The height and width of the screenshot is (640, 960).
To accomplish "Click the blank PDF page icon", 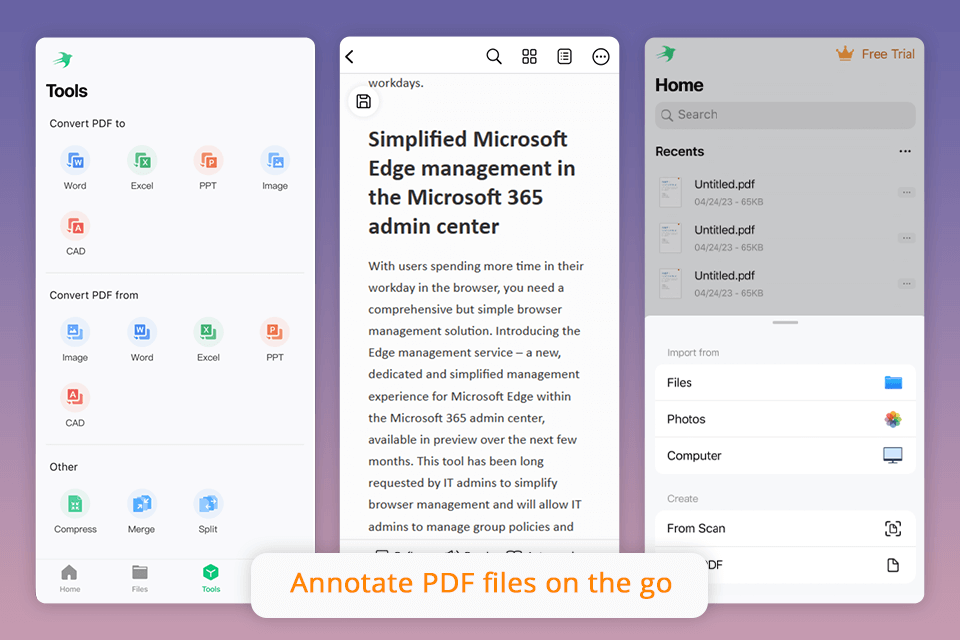I will [893, 565].
